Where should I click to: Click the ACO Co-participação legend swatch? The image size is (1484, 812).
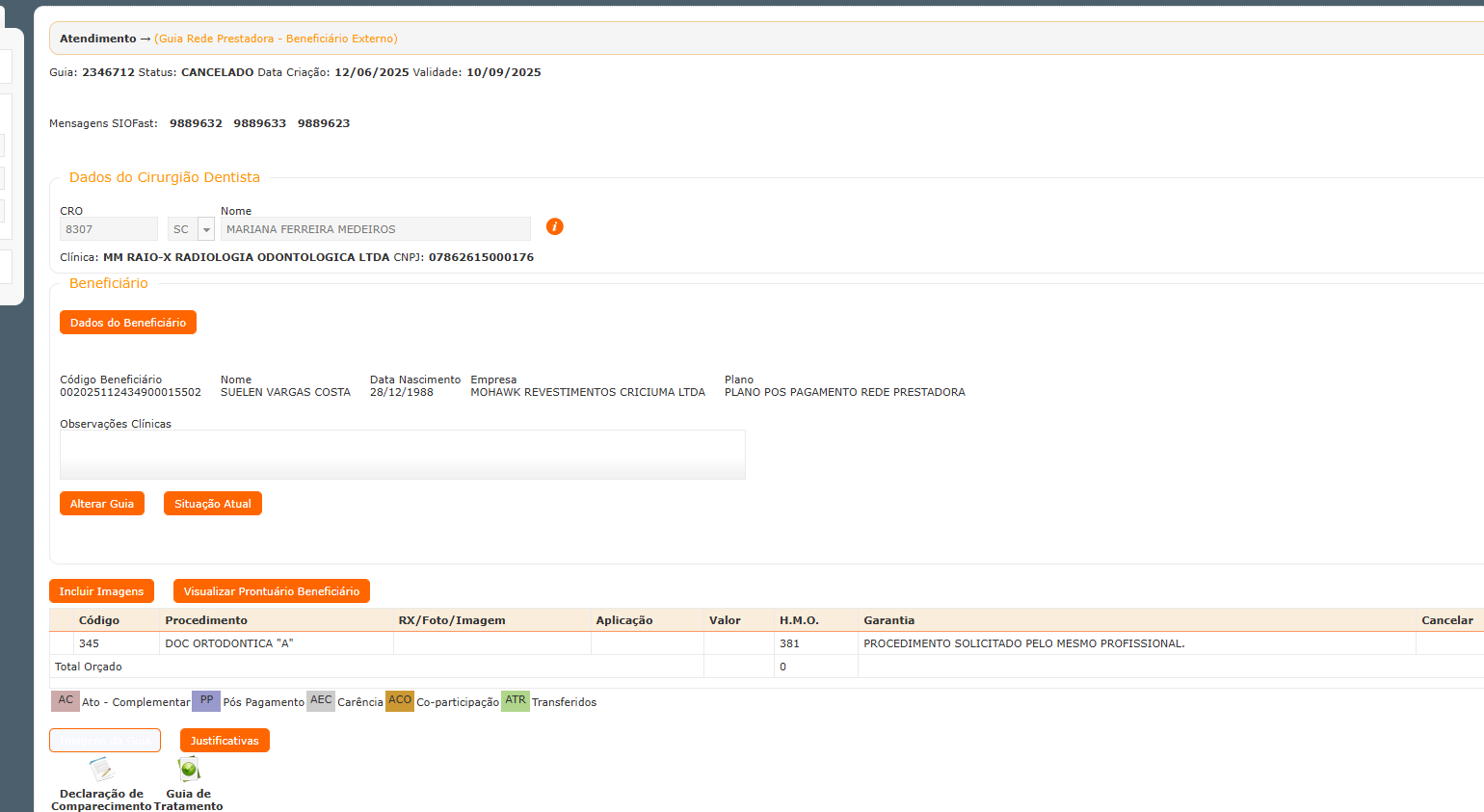(x=400, y=701)
